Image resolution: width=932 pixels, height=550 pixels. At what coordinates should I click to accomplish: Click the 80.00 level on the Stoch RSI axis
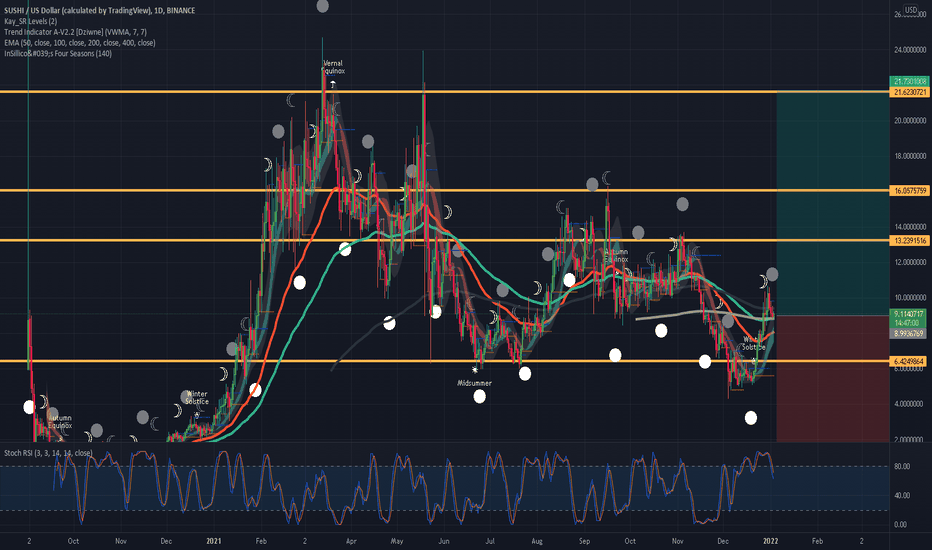[902, 467]
